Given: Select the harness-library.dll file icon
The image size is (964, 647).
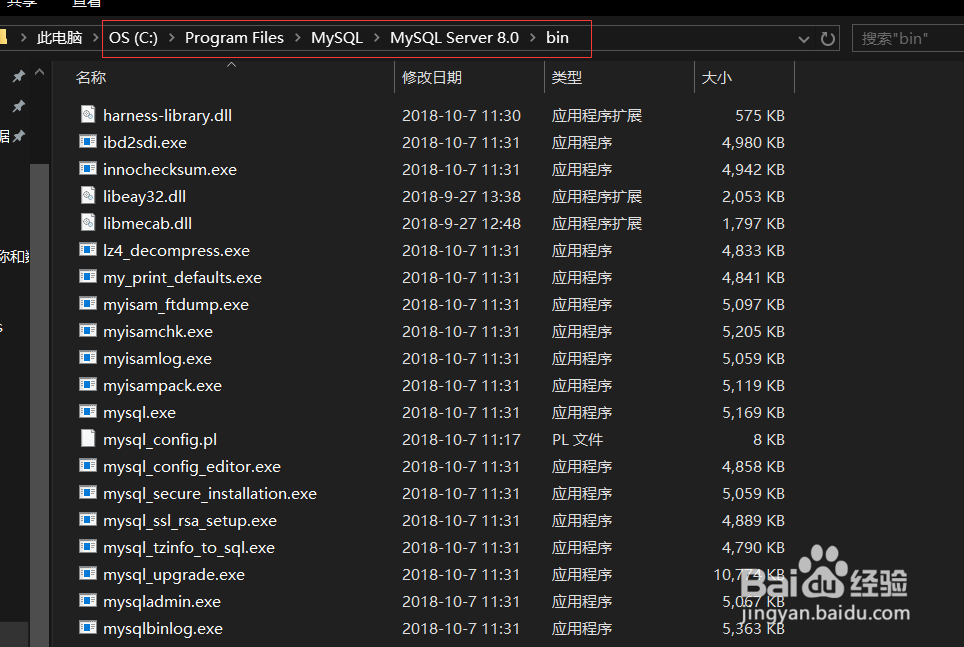Looking at the screenshot, I should coord(88,114).
